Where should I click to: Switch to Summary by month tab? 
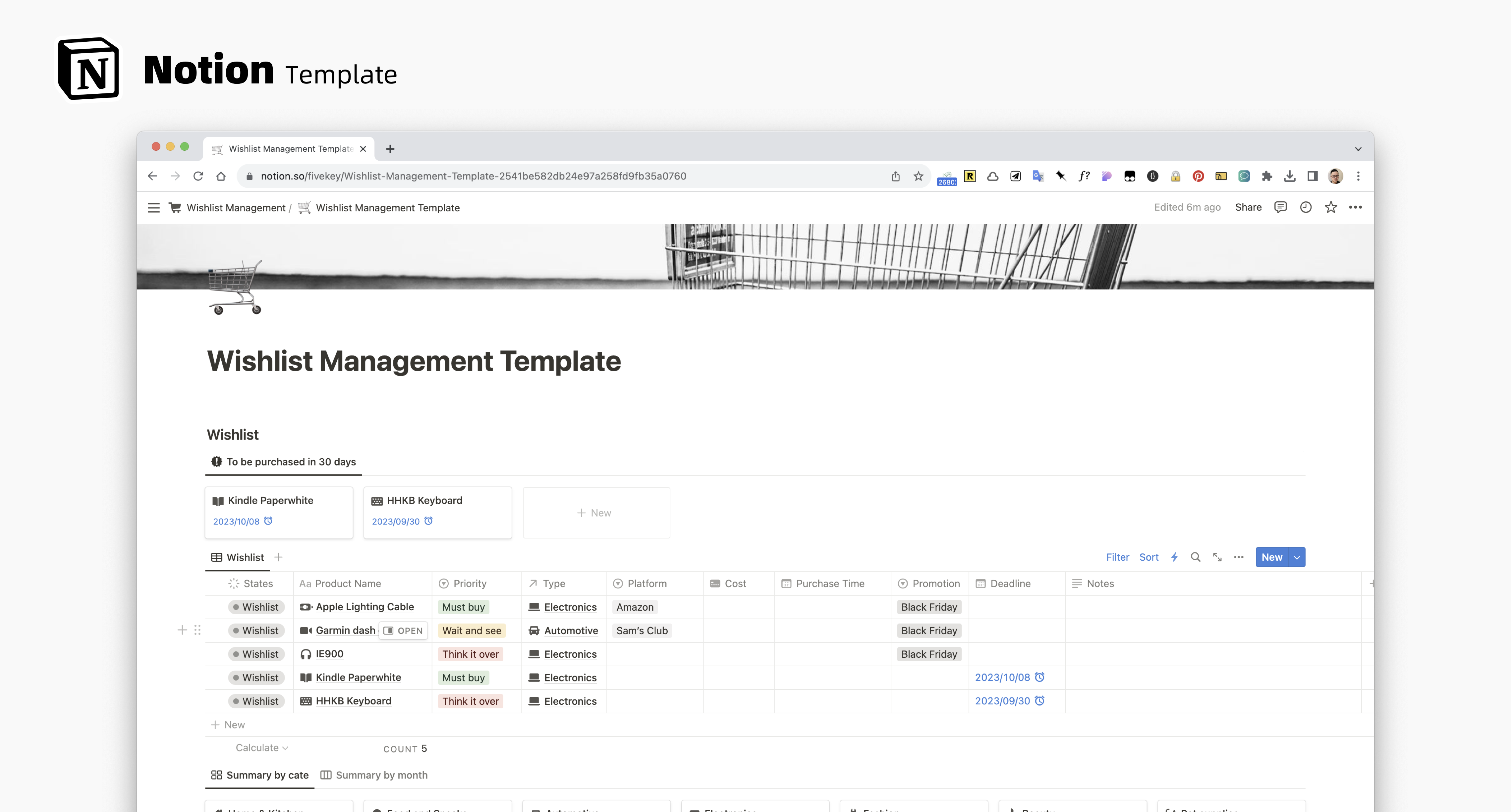pos(374,775)
